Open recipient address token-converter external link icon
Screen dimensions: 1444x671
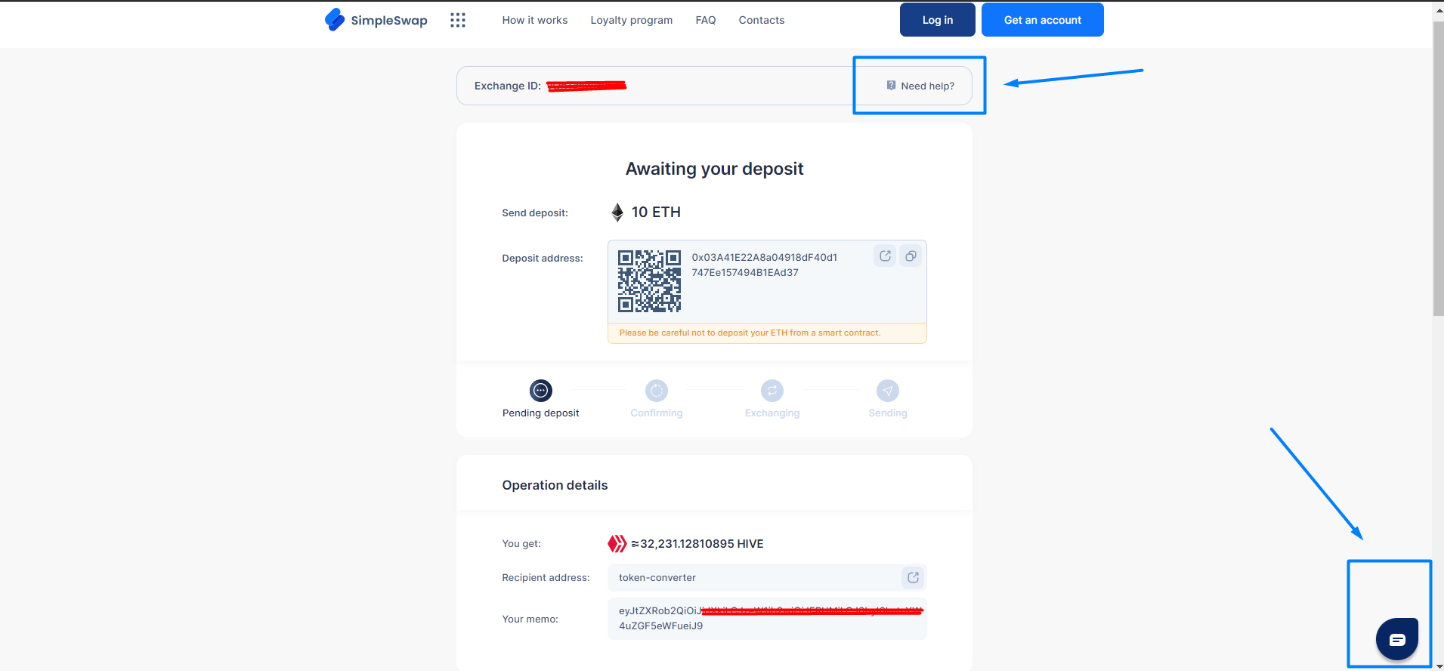(x=913, y=577)
